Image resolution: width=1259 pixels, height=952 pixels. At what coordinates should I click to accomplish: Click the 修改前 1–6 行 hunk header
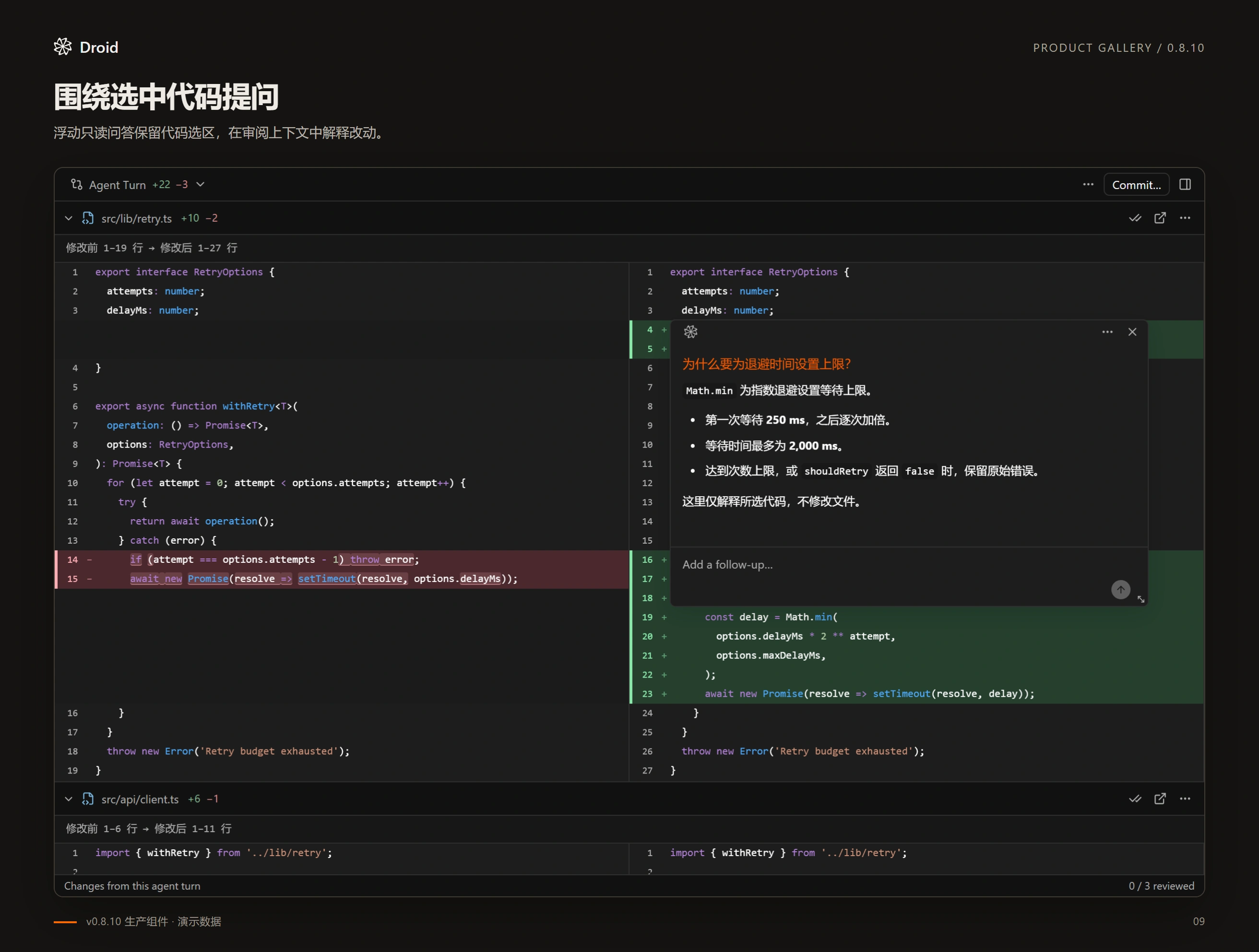click(x=149, y=829)
